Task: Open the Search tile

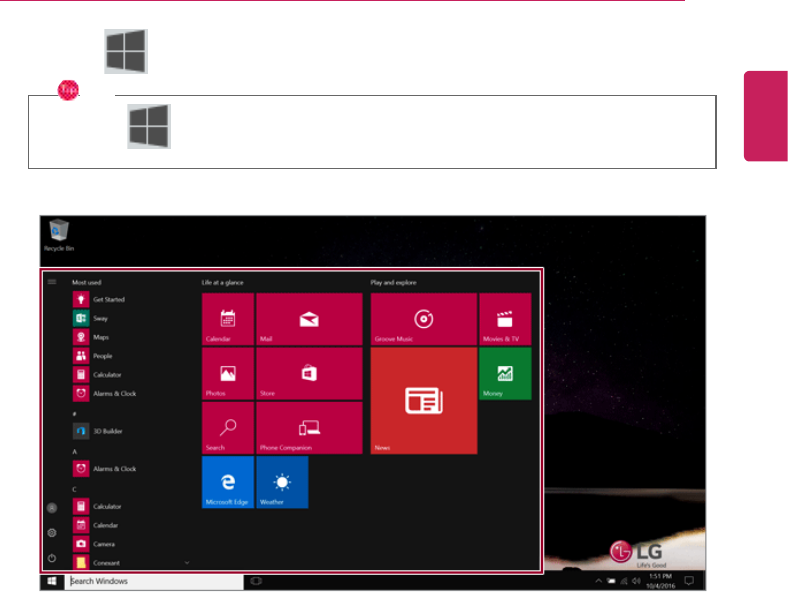Action: pyautogui.click(x=228, y=428)
